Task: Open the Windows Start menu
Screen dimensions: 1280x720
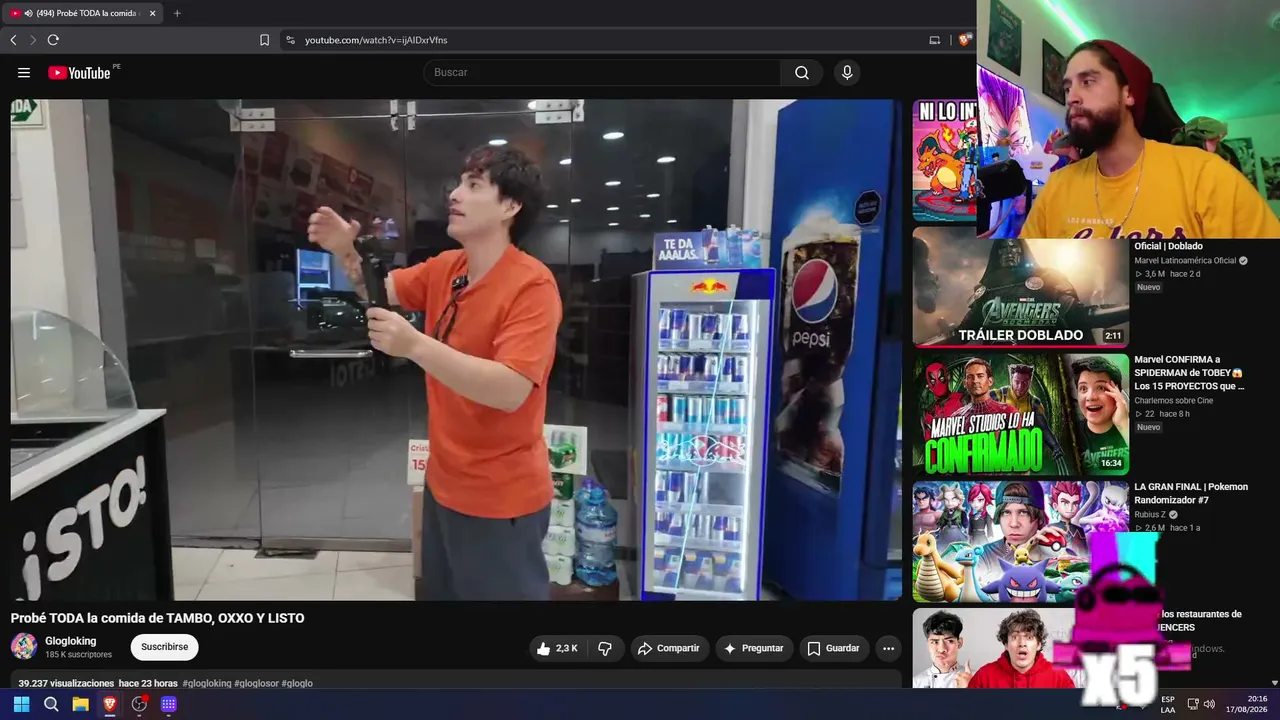Action: [22, 704]
